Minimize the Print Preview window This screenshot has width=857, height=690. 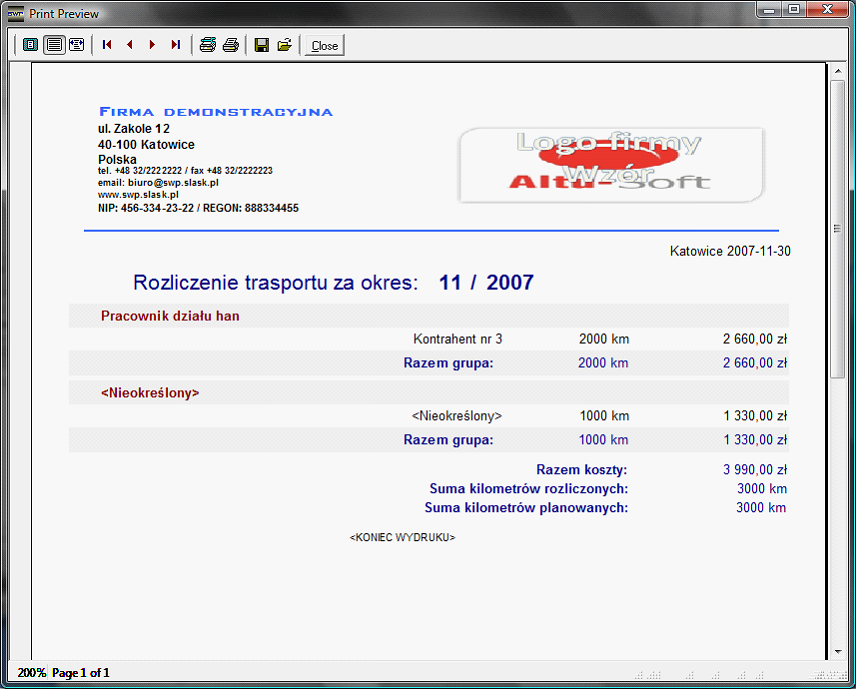coord(768,10)
